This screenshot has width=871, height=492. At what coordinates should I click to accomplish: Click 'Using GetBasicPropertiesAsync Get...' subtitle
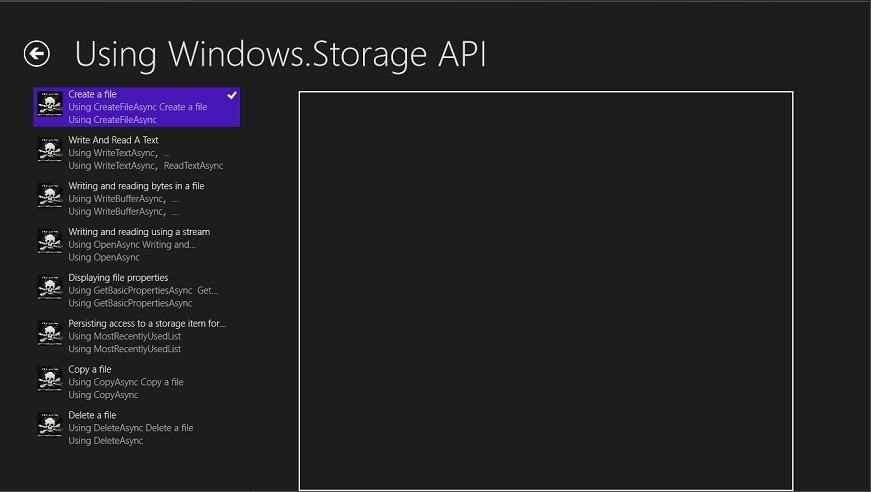[x=143, y=290]
